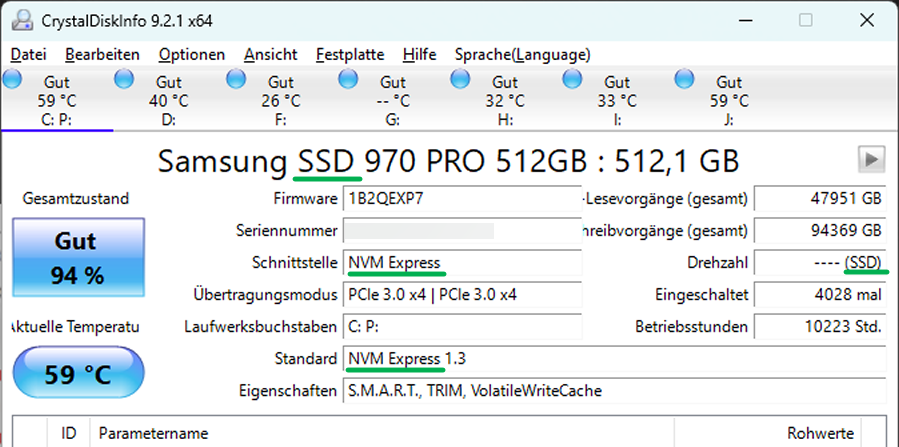Select drive G: status orb
Screen dimensions: 899x447
[x=348, y=79]
